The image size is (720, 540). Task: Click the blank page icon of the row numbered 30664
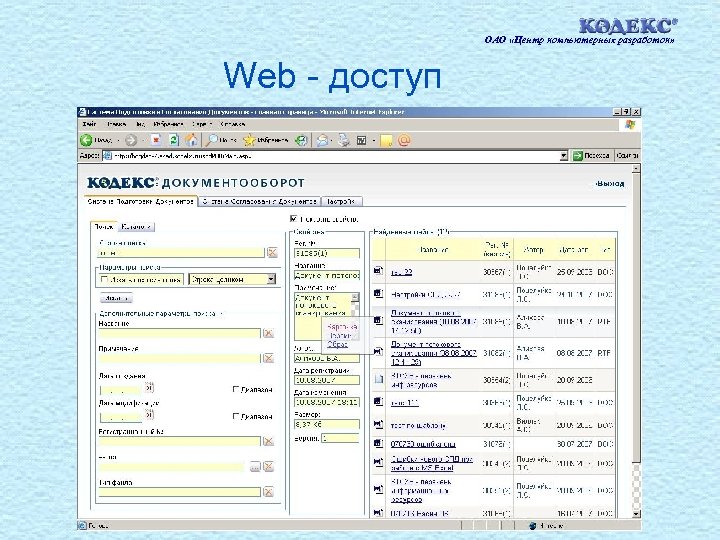coord(378,379)
